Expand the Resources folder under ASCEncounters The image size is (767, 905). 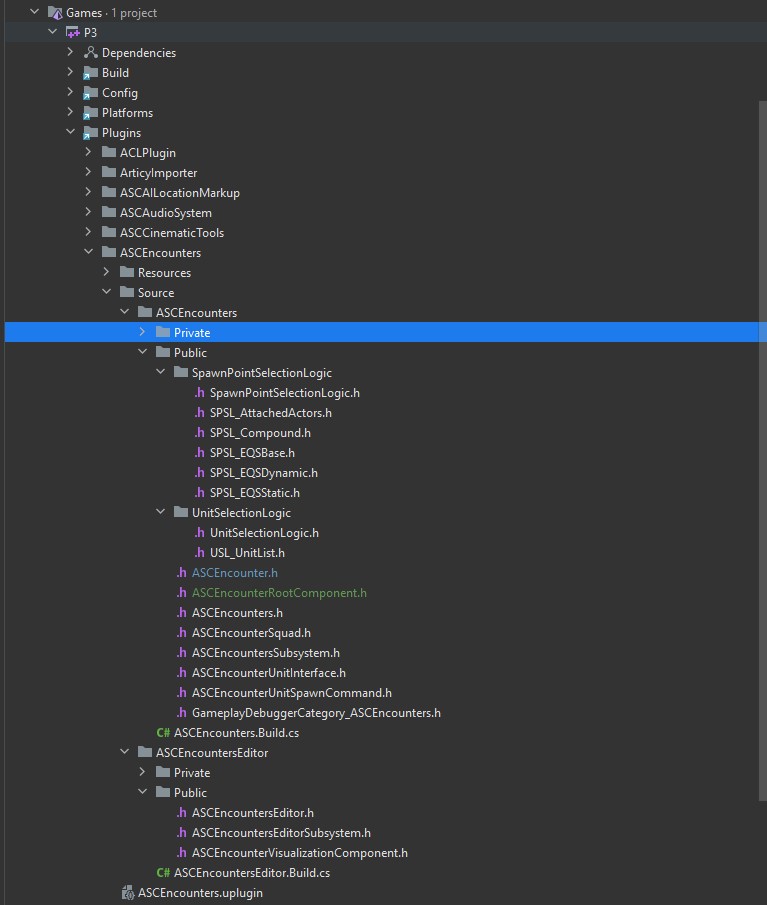[105, 272]
